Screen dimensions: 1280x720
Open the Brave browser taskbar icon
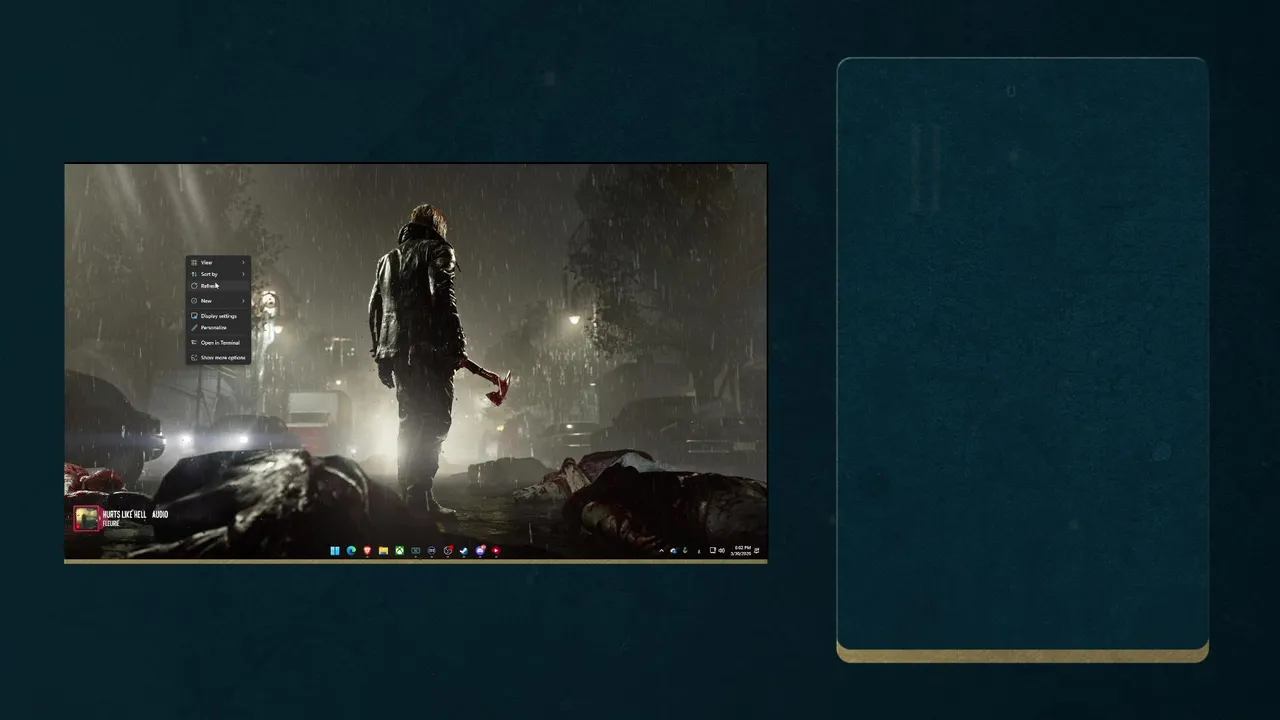point(367,551)
